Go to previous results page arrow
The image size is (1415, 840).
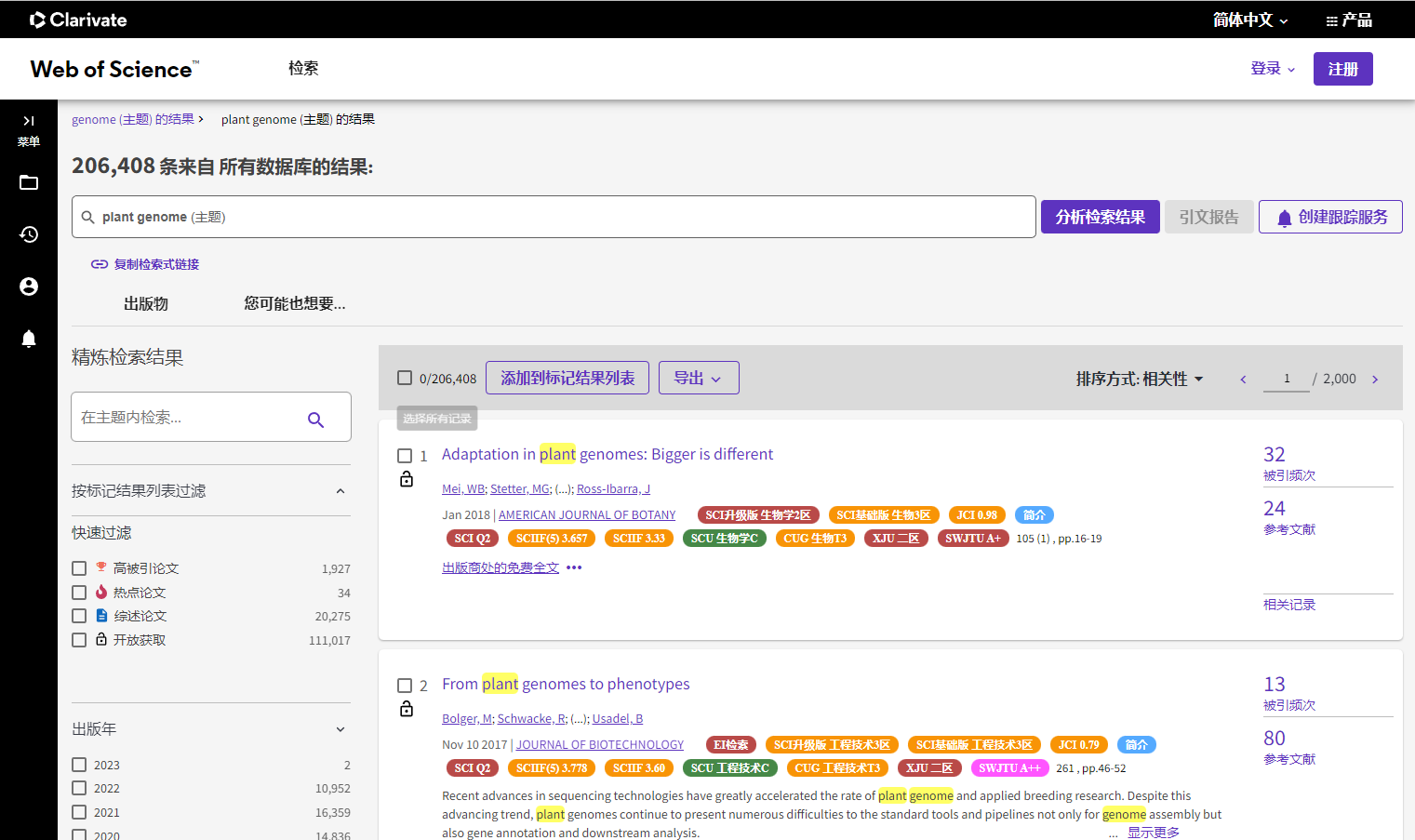(x=1243, y=380)
